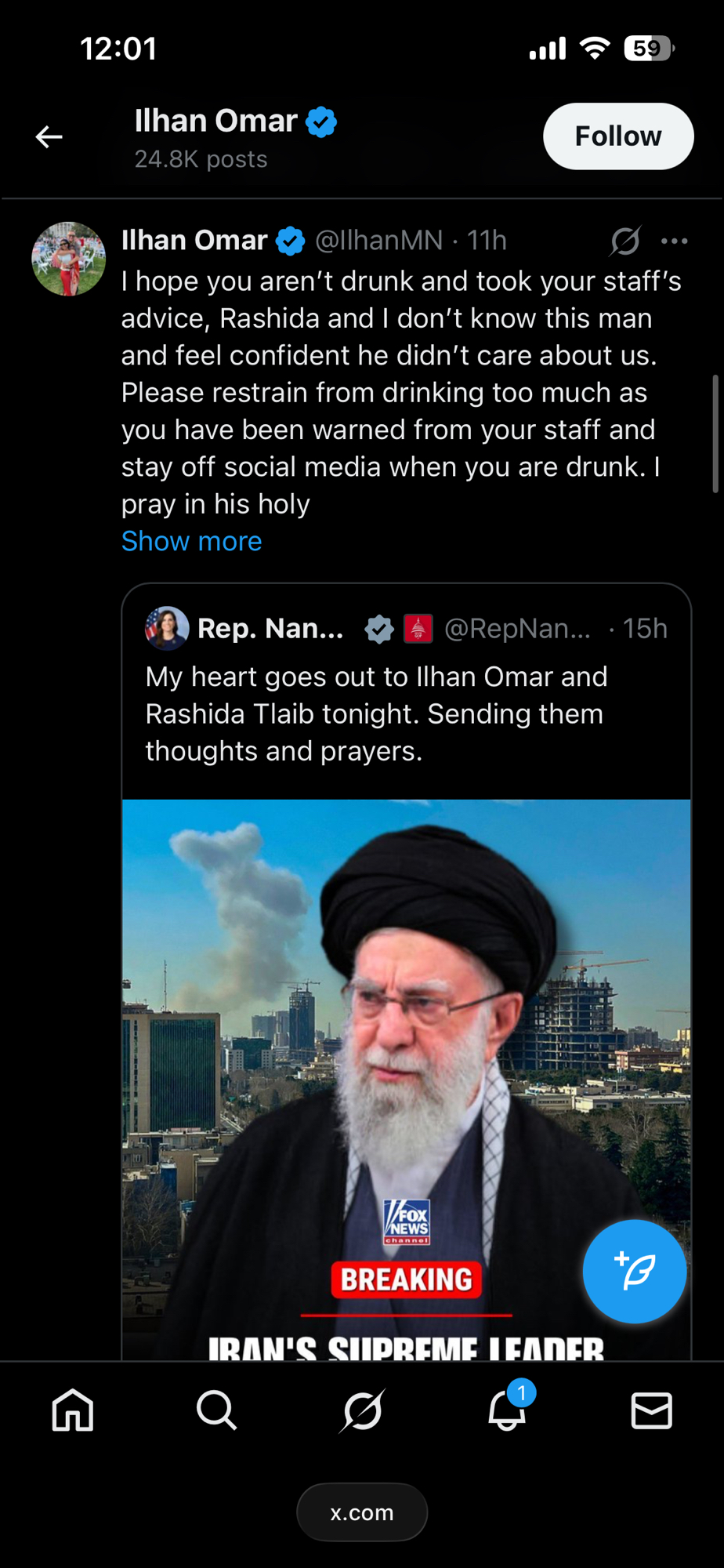Tap the page scrollbar indicator

[x=715, y=434]
